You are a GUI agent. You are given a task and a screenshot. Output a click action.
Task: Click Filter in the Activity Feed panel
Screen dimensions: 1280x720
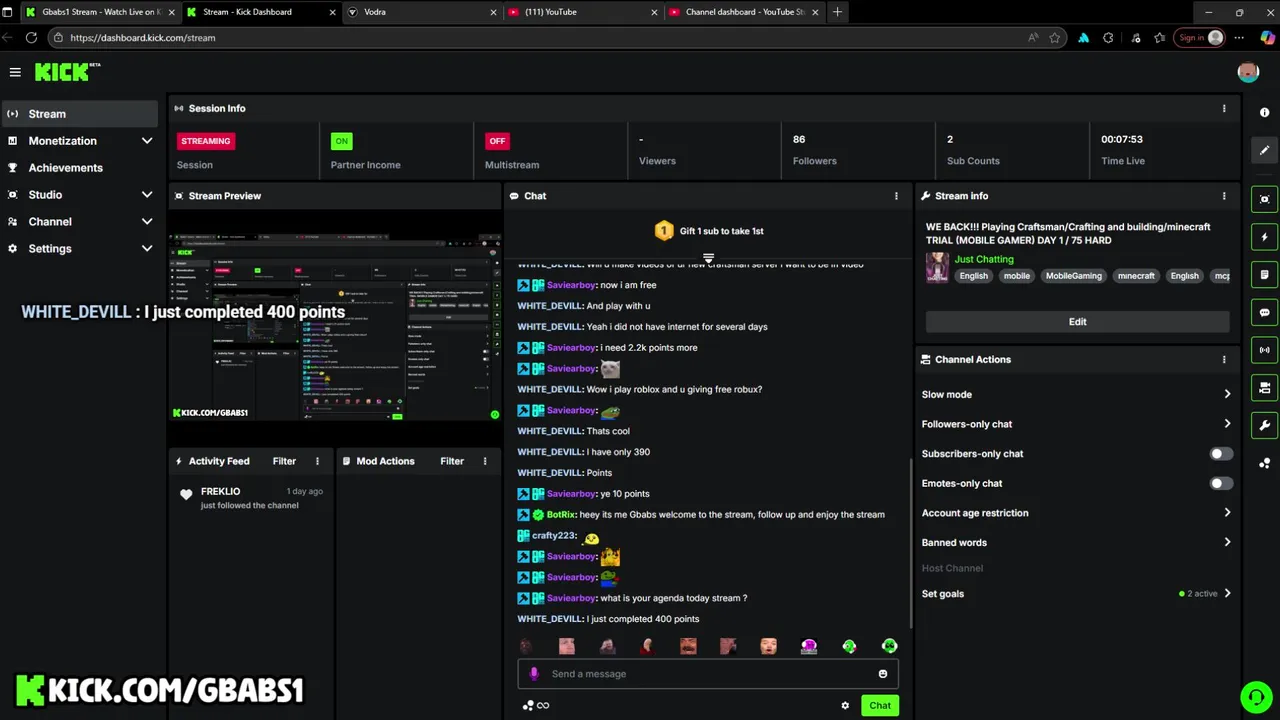pyautogui.click(x=284, y=461)
